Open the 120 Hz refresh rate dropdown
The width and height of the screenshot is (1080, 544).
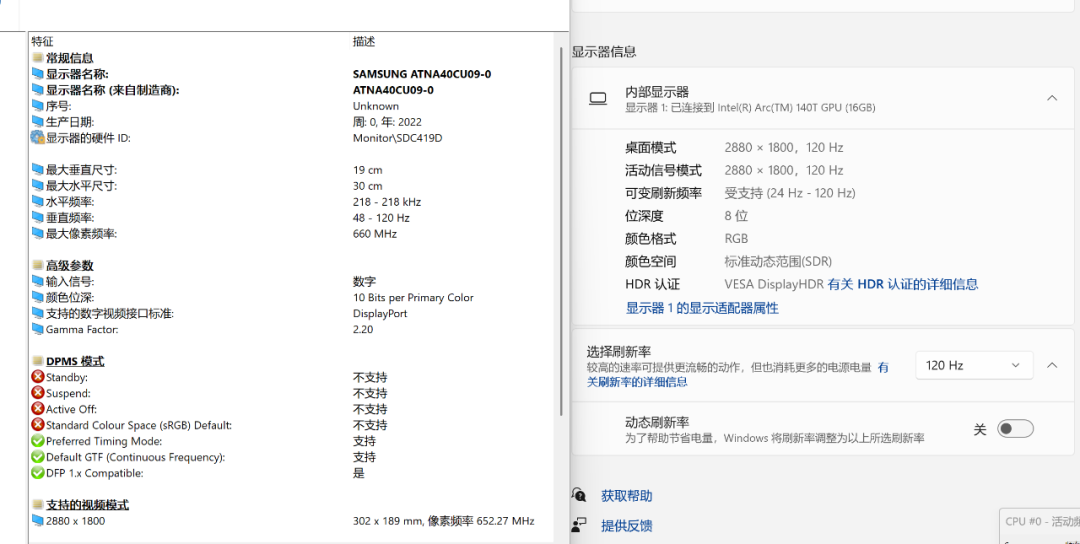click(x=974, y=365)
